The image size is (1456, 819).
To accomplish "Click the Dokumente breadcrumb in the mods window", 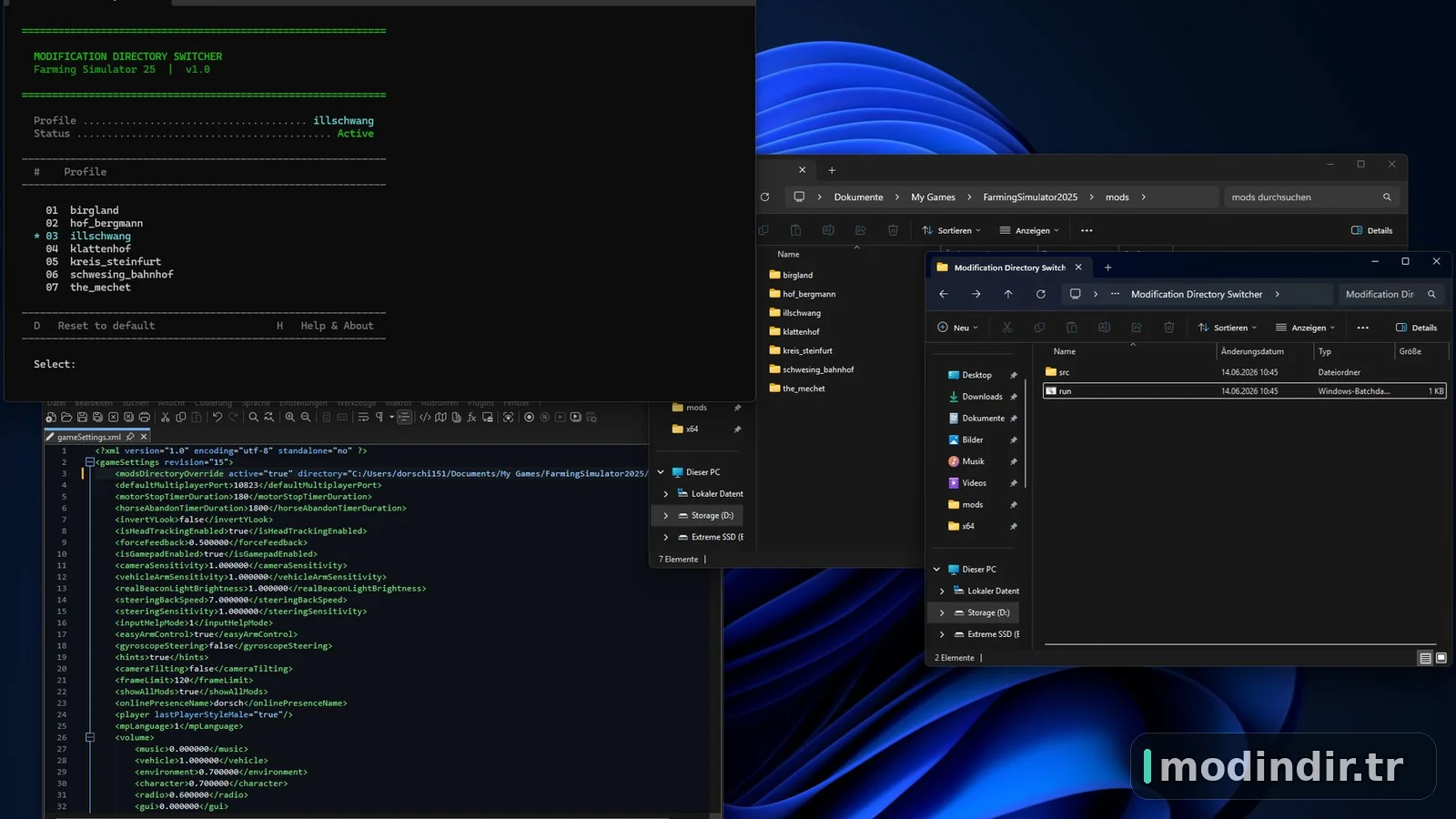I will pyautogui.click(x=858, y=197).
